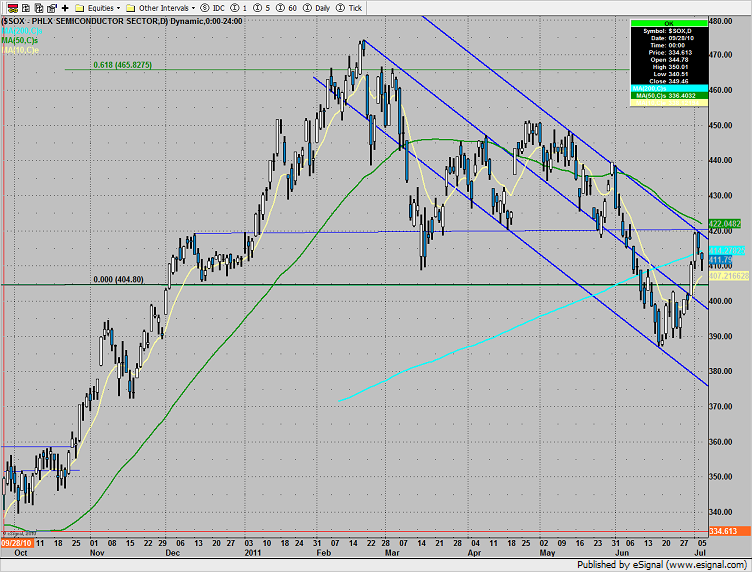Click the Mar month label on time axis
The height and width of the screenshot is (572, 752).
[x=392, y=553]
